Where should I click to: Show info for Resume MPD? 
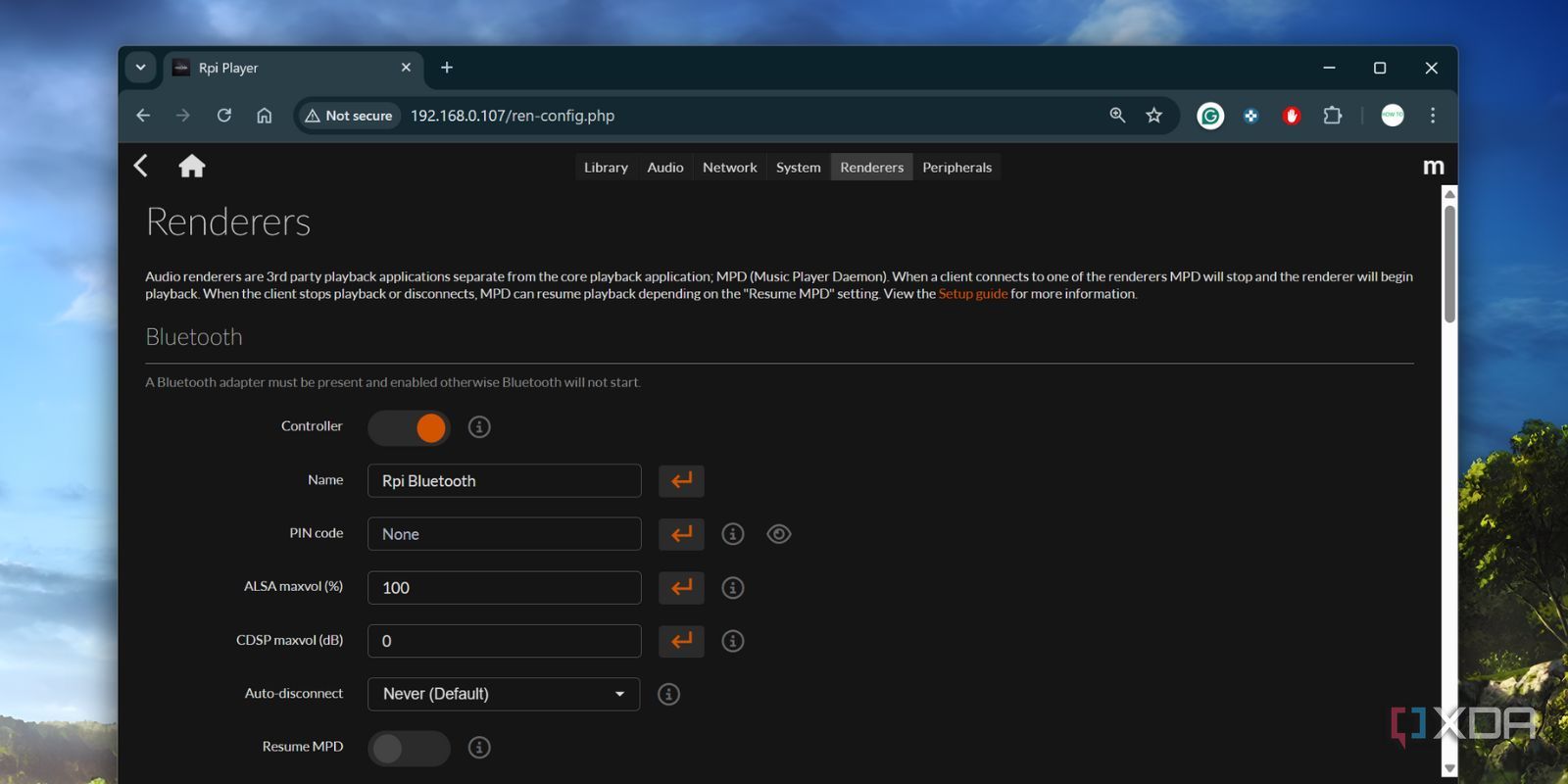point(479,748)
